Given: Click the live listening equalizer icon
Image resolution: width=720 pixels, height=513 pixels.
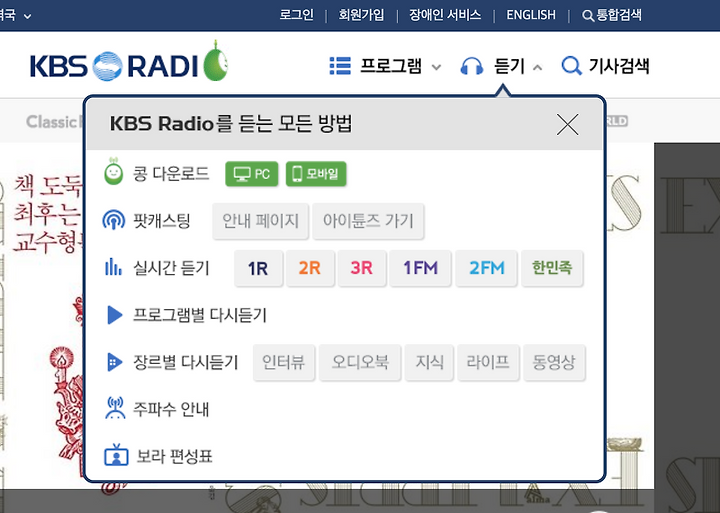Looking at the screenshot, I should (x=113, y=267).
